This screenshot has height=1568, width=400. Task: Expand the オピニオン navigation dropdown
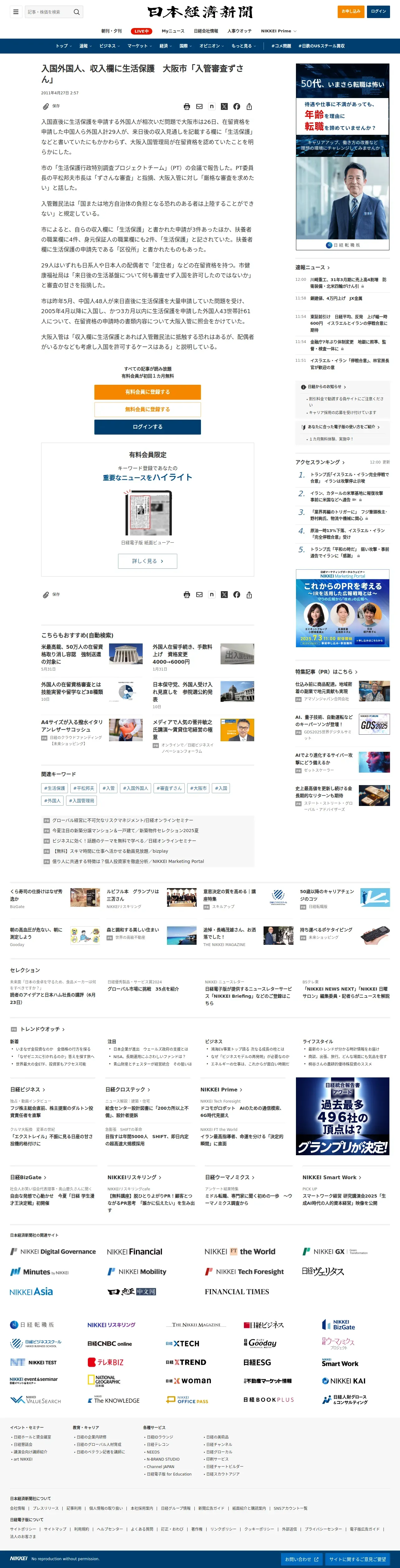coord(211,46)
